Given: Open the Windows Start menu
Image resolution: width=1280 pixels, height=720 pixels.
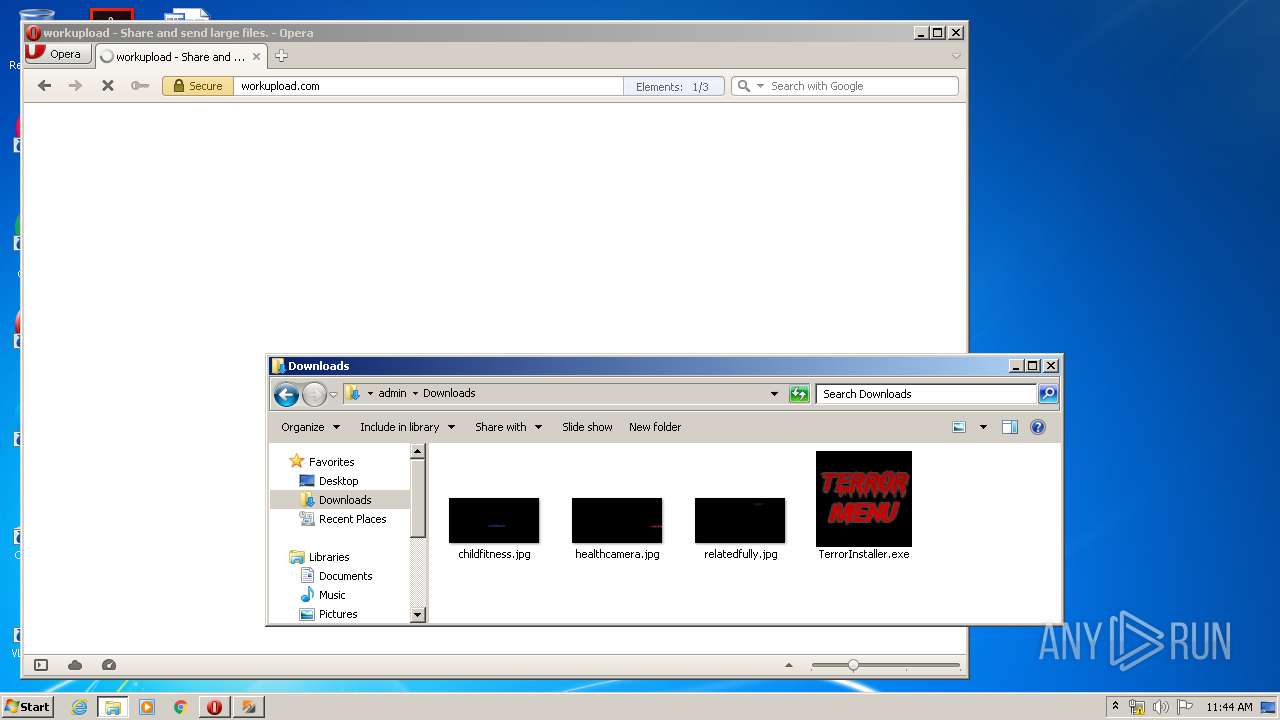Looking at the screenshot, I should (27, 707).
